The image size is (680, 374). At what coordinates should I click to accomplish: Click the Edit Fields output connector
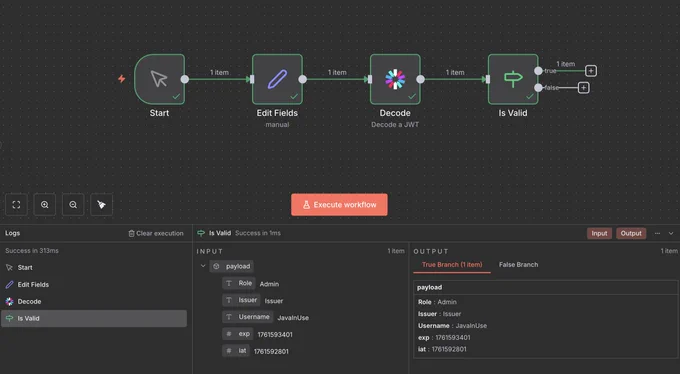303,79
